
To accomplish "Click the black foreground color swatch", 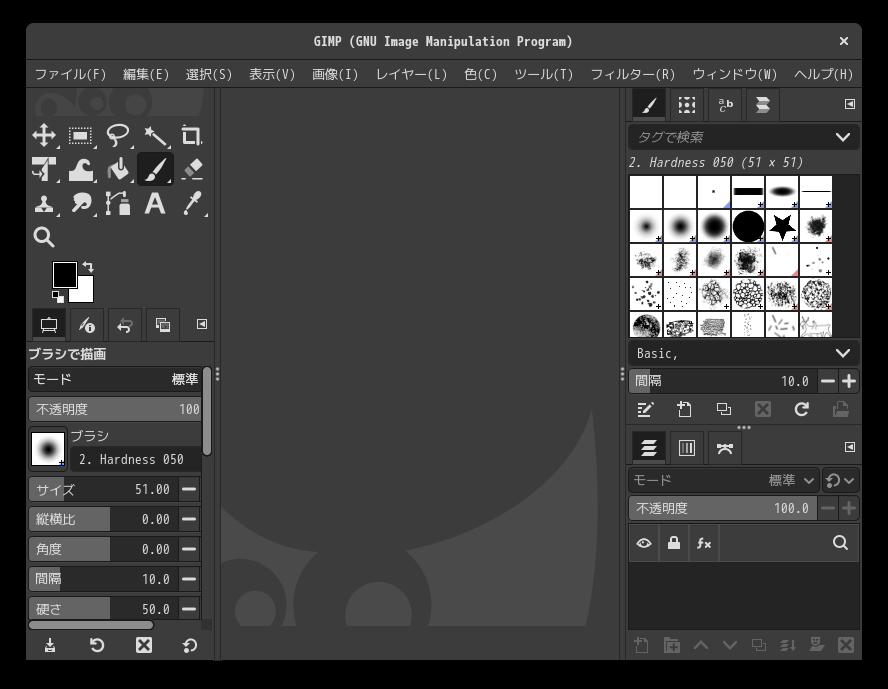I will 64,274.
